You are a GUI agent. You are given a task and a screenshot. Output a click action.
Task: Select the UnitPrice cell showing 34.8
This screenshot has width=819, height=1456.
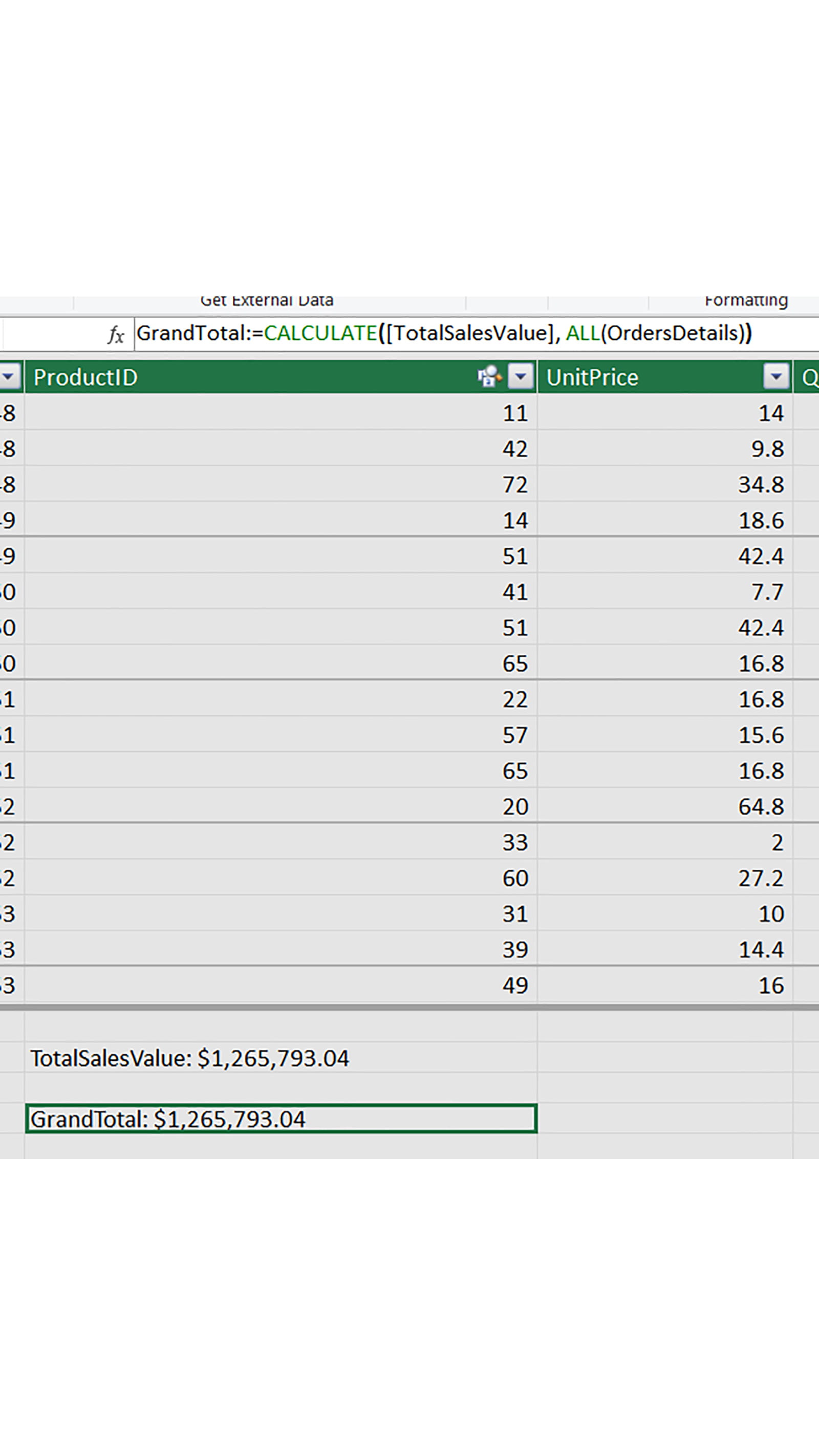pyautogui.click(x=665, y=484)
